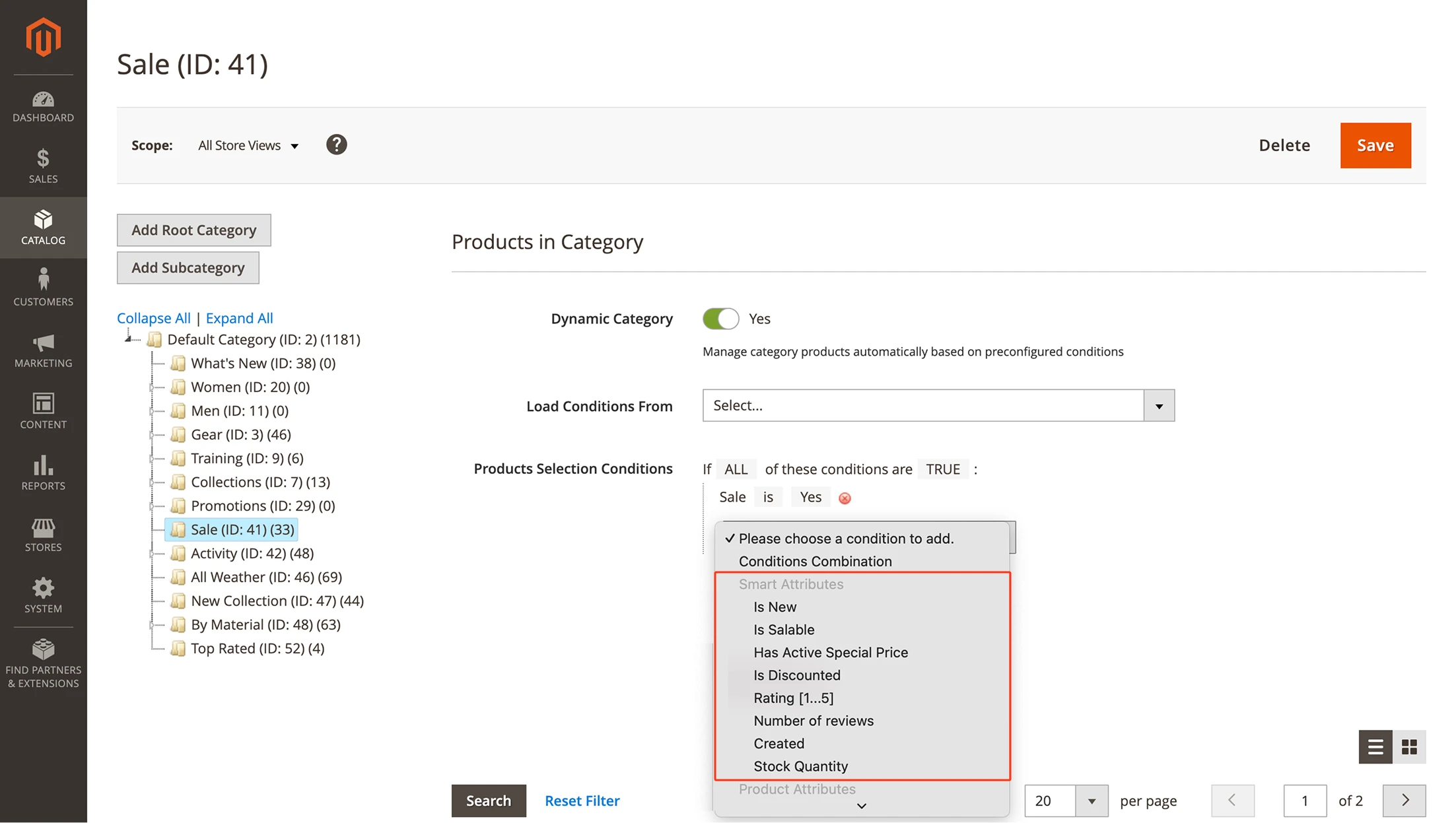
Task: Change the TRUE condition value
Action: [942, 469]
